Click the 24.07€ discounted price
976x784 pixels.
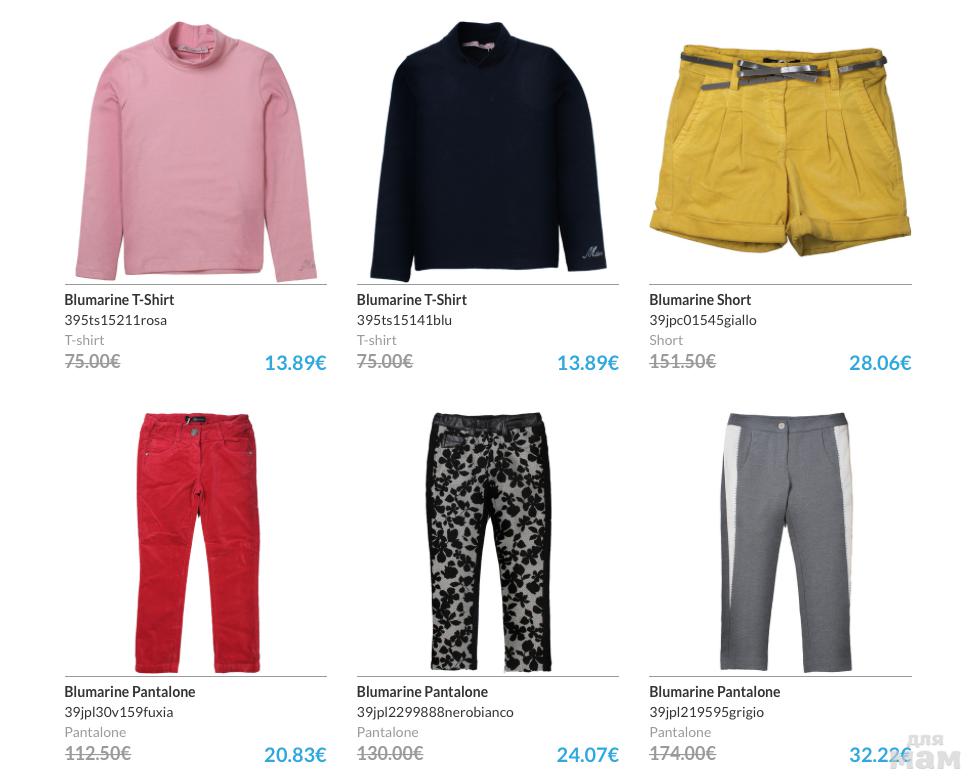(588, 755)
